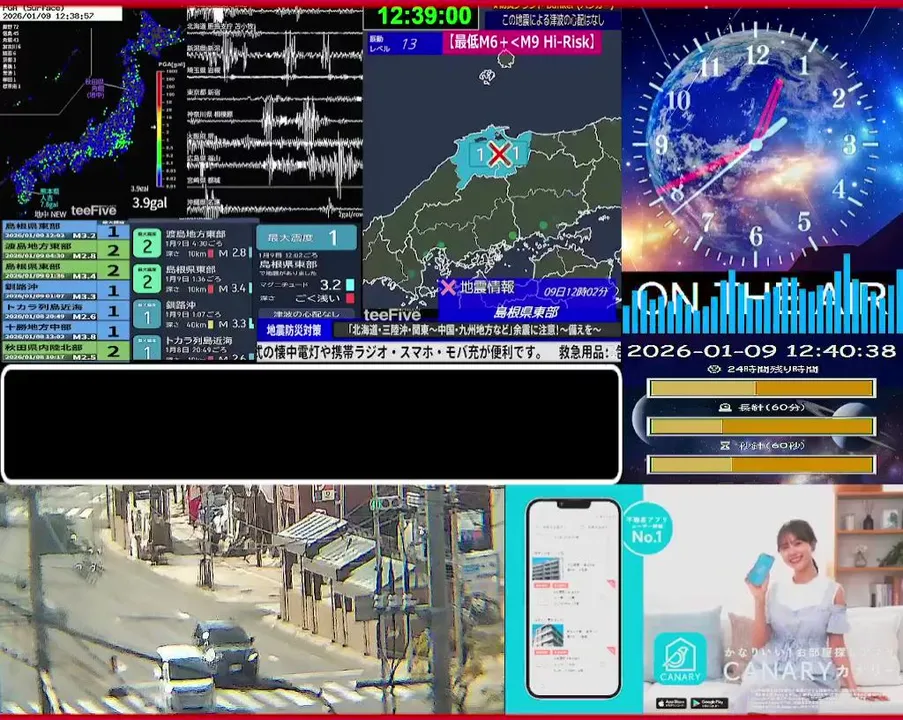Select the トカラ列島近海 M2.6 row in left list
Screen dimensions: 903x720
coord(65,311)
